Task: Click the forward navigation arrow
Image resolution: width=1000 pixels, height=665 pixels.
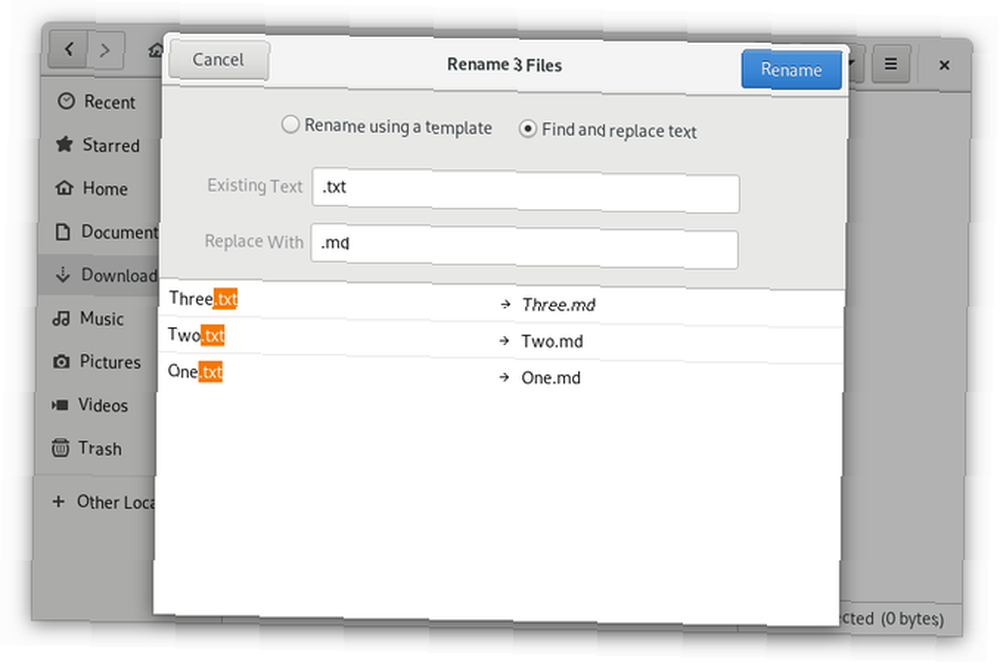Action: (106, 50)
